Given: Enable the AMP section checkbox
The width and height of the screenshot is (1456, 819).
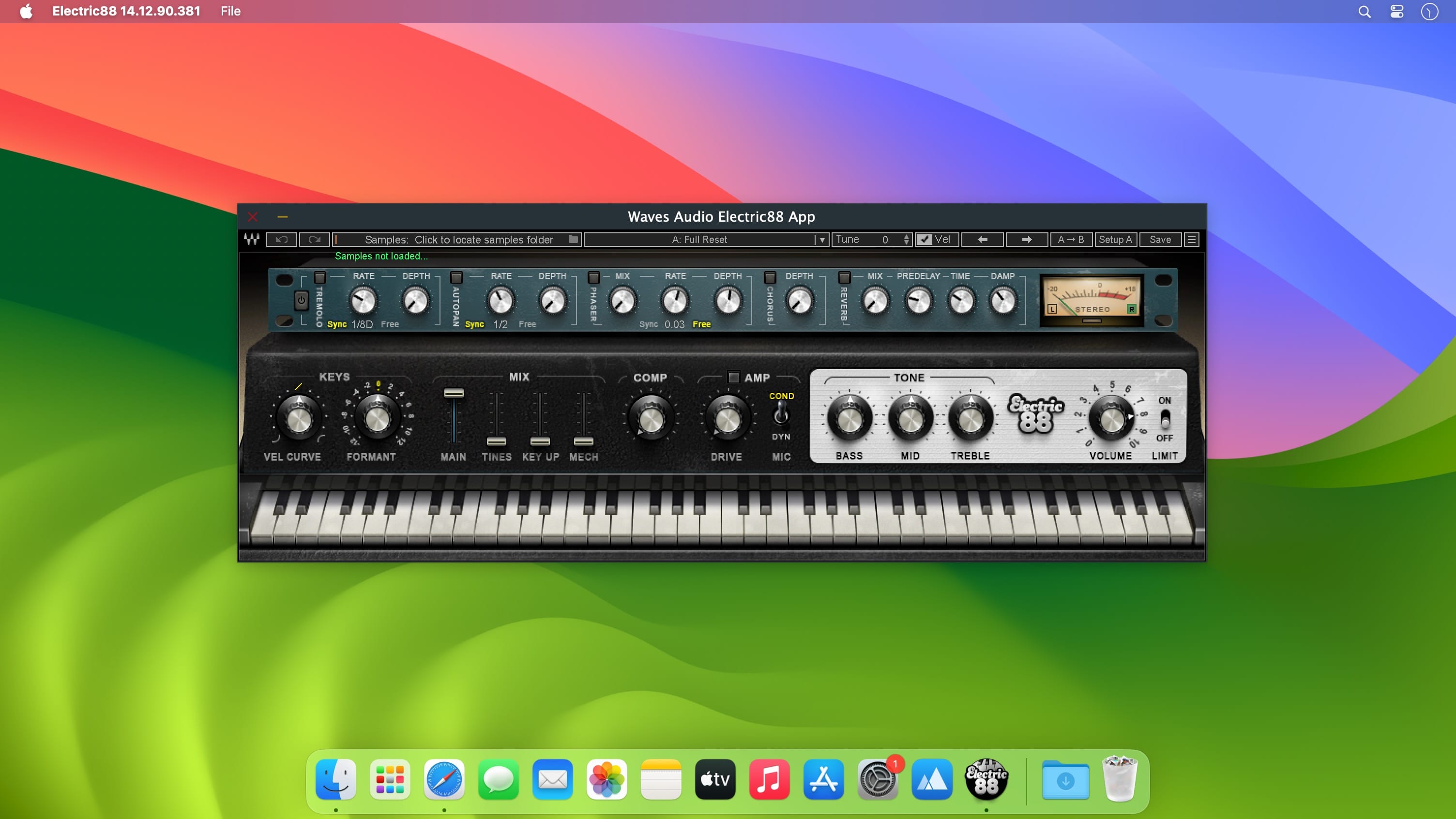Looking at the screenshot, I should (733, 377).
